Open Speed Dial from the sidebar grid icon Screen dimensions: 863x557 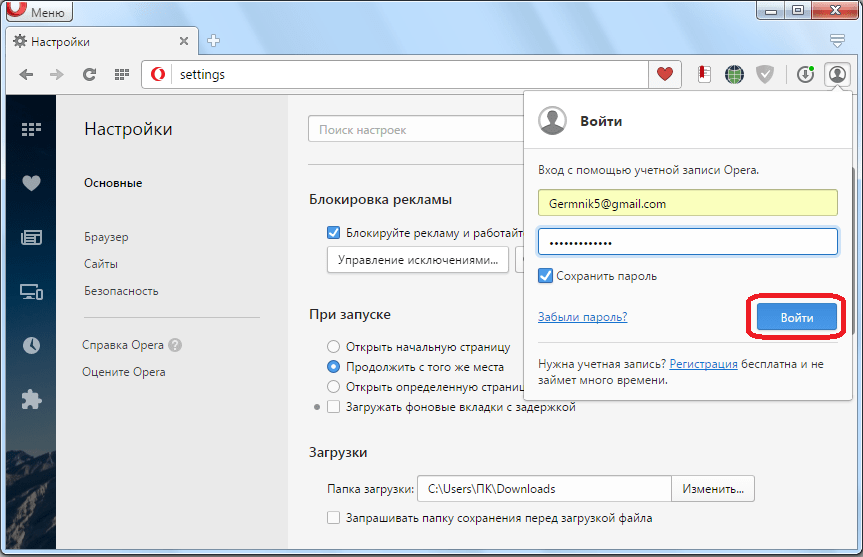tap(31, 129)
